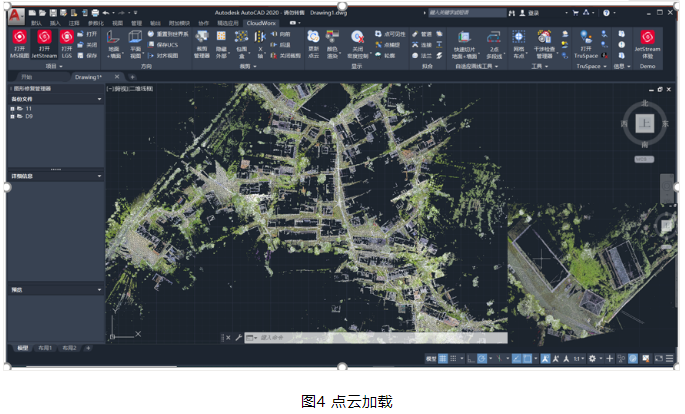
Task: Open the Section Manager tool
Action: coord(201,42)
